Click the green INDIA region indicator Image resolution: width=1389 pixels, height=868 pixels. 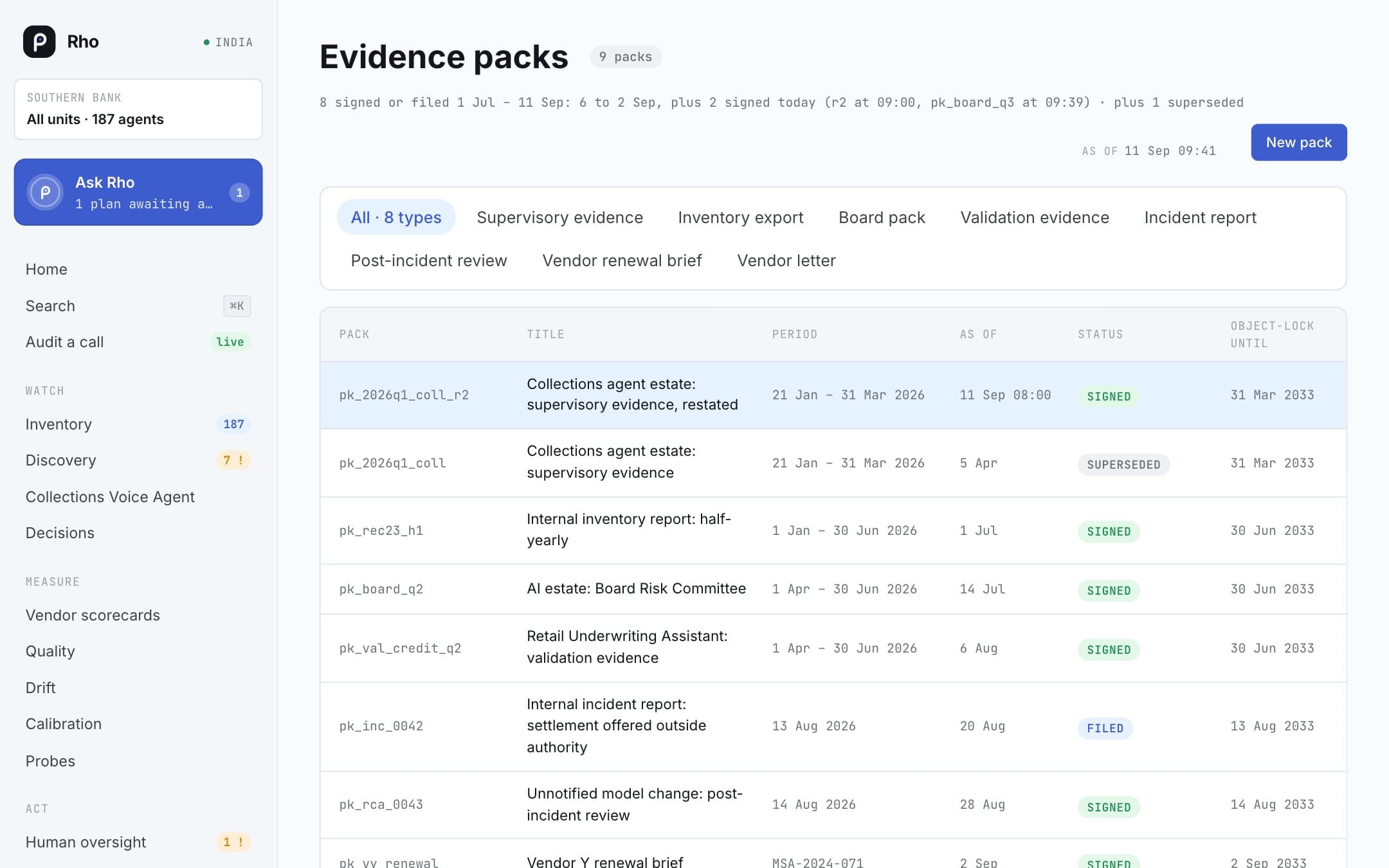tap(228, 42)
